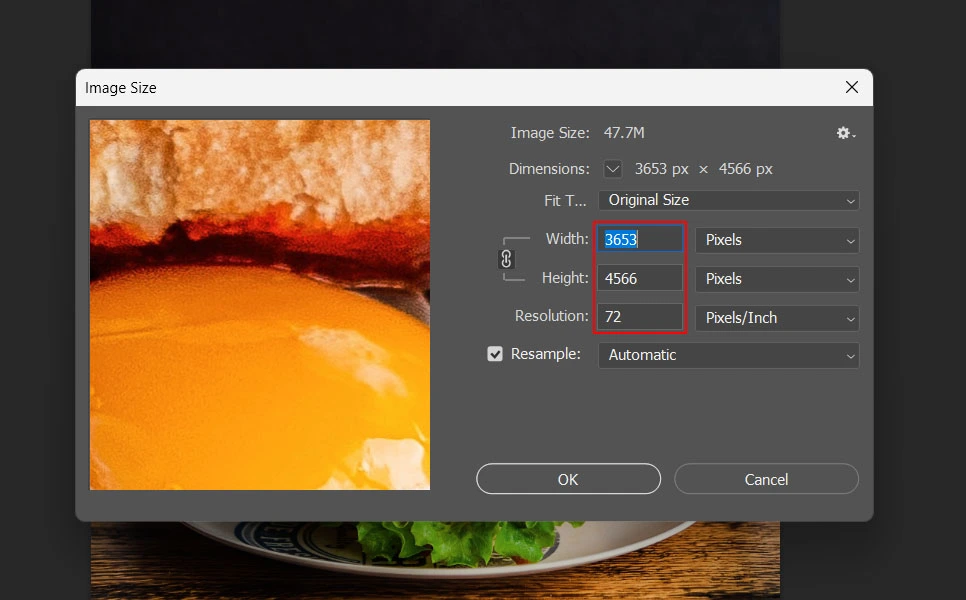The width and height of the screenshot is (966, 600).
Task: Expand the Dimensions unit dropdown arrow
Action: click(x=612, y=169)
